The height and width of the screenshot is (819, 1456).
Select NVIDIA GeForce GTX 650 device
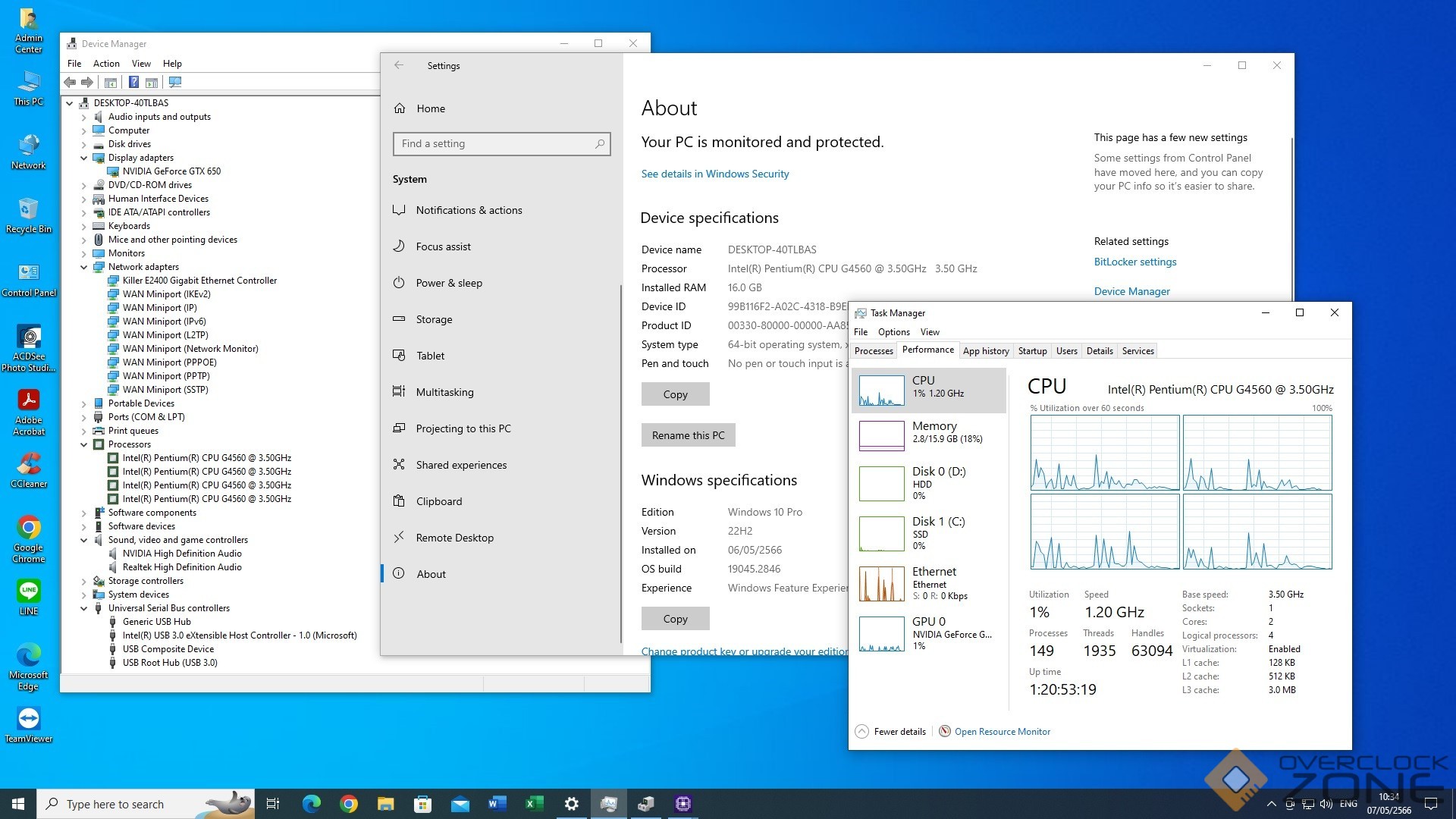click(171, 171)
